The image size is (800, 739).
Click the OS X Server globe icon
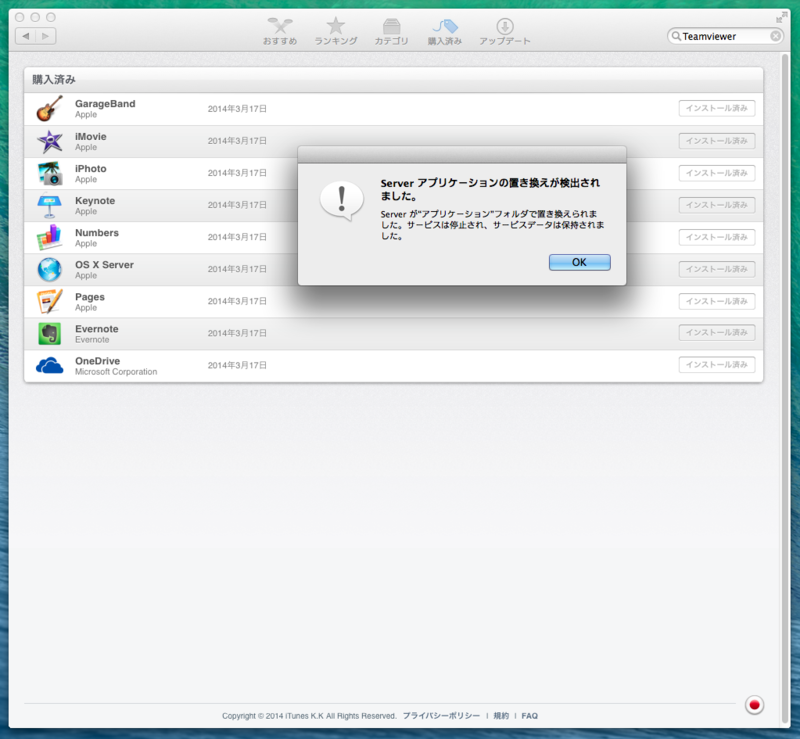point(49,269)
